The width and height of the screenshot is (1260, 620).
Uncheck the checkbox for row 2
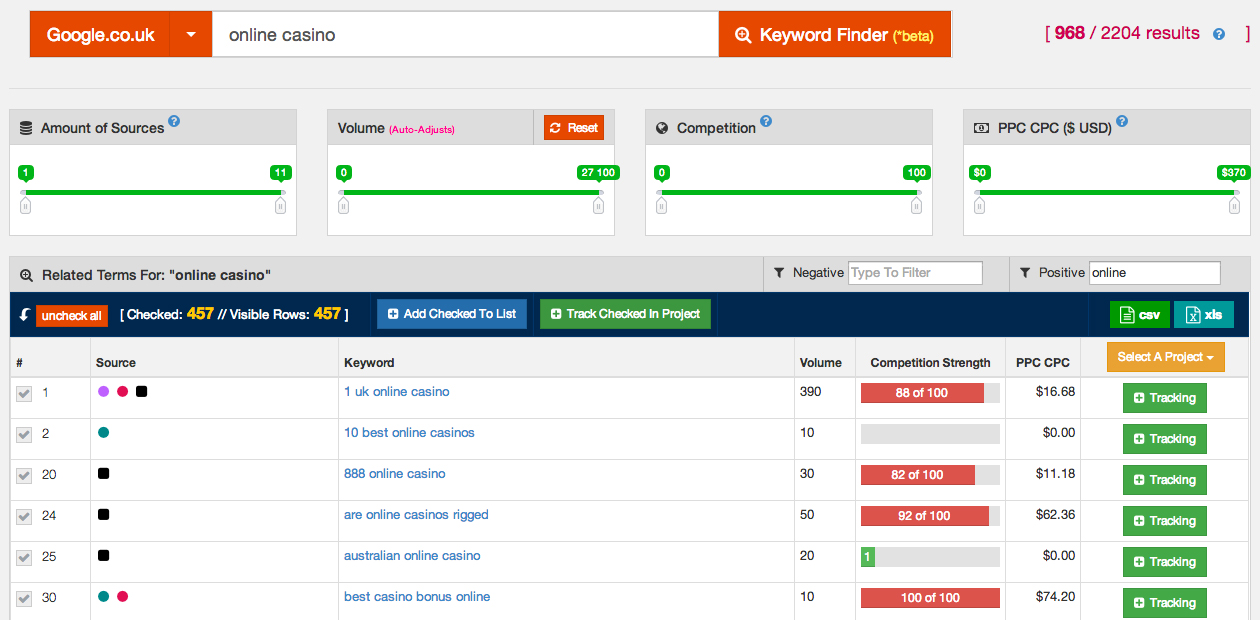tap(24, 435)
